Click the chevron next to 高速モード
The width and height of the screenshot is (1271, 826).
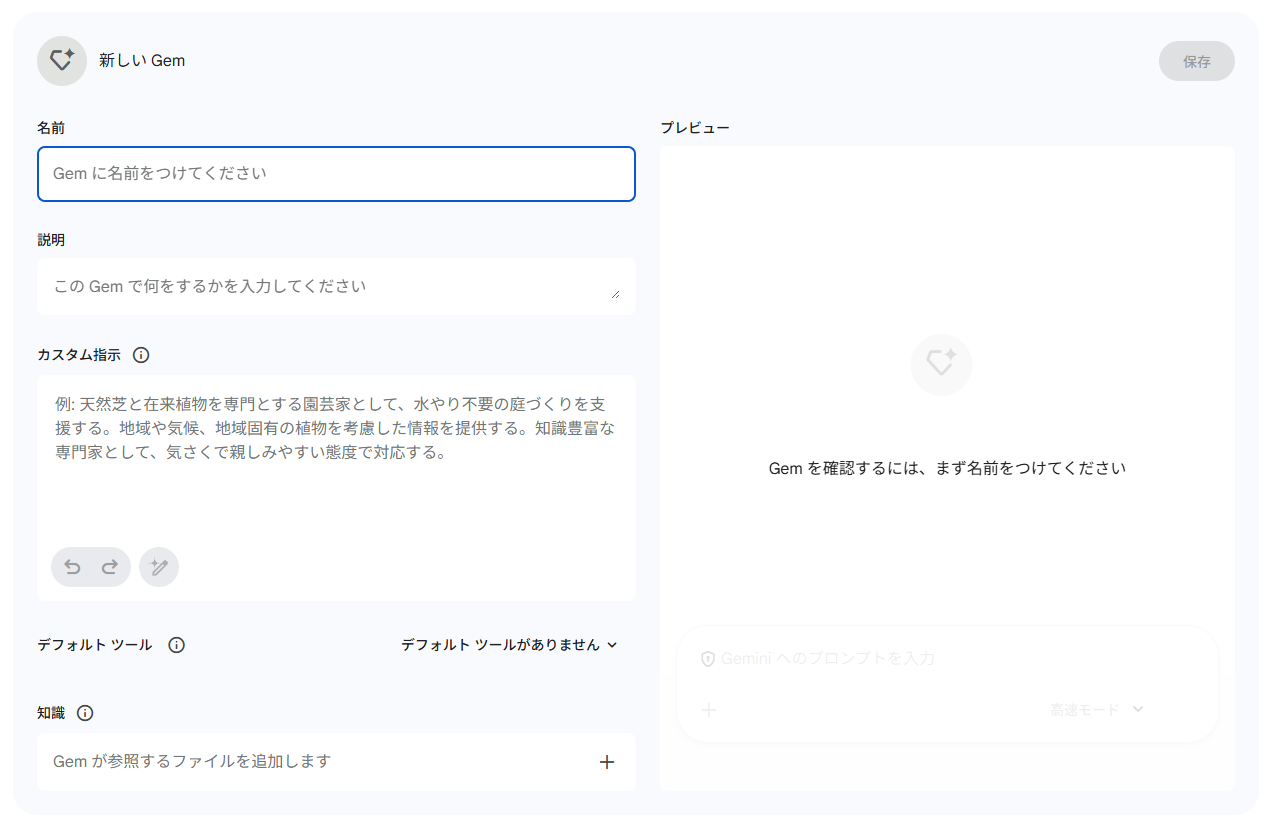coord(1137,709)
